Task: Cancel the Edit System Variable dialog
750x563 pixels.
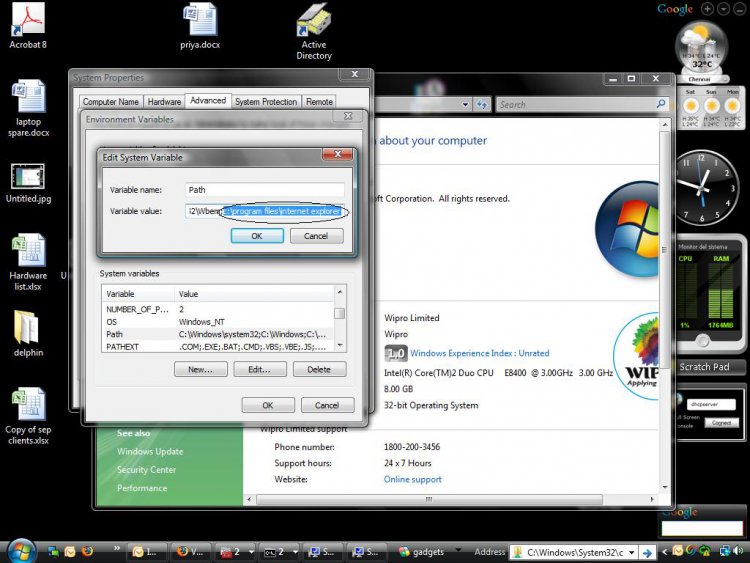Action: click(316, 236)
